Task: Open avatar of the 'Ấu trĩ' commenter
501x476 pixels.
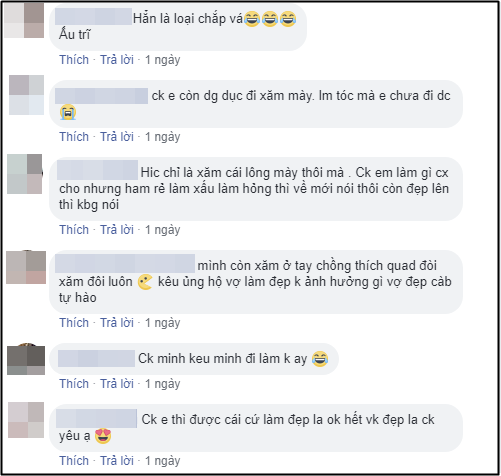Action: (x=24, y=20)
